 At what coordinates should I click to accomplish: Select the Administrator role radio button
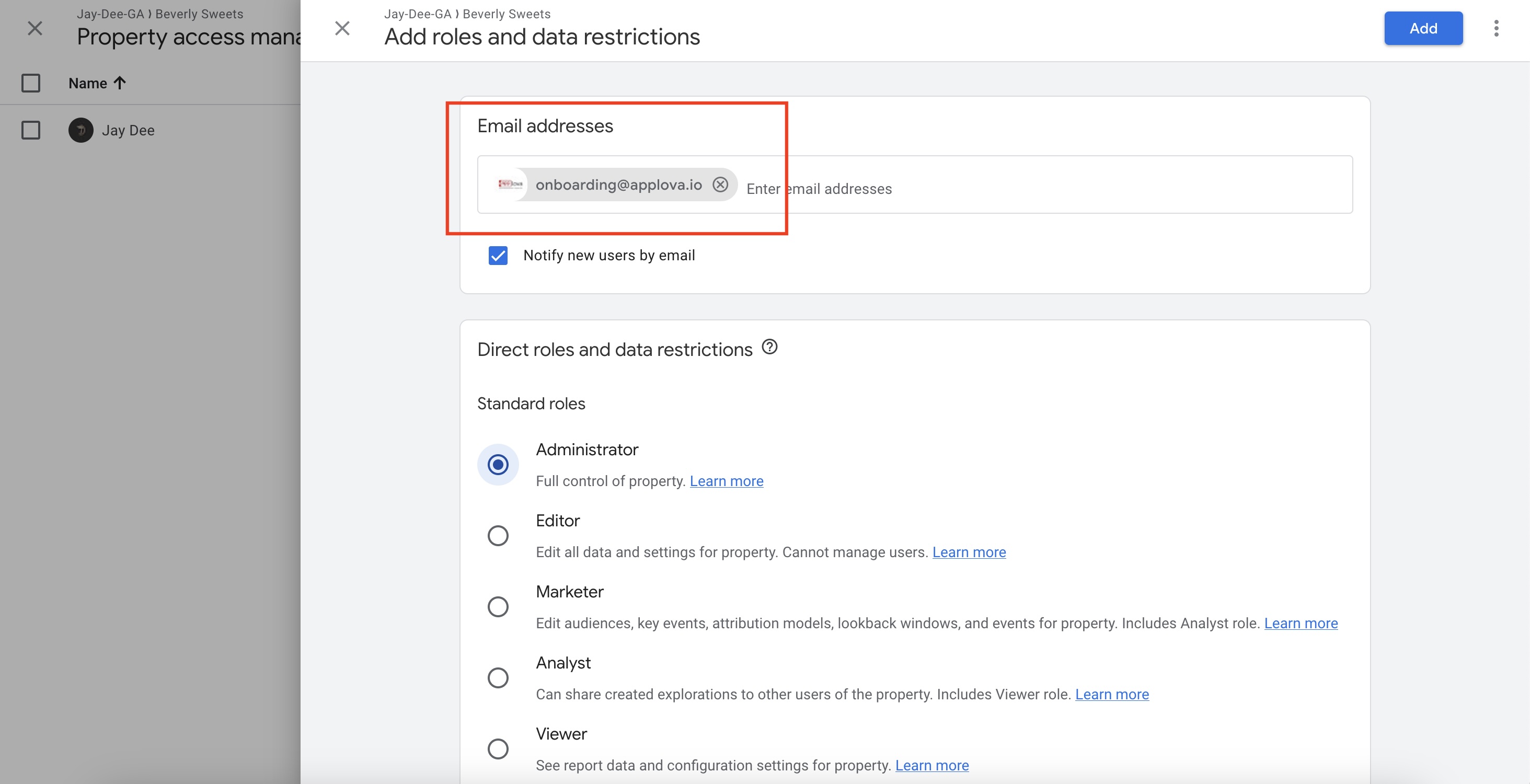click(498, 465)
